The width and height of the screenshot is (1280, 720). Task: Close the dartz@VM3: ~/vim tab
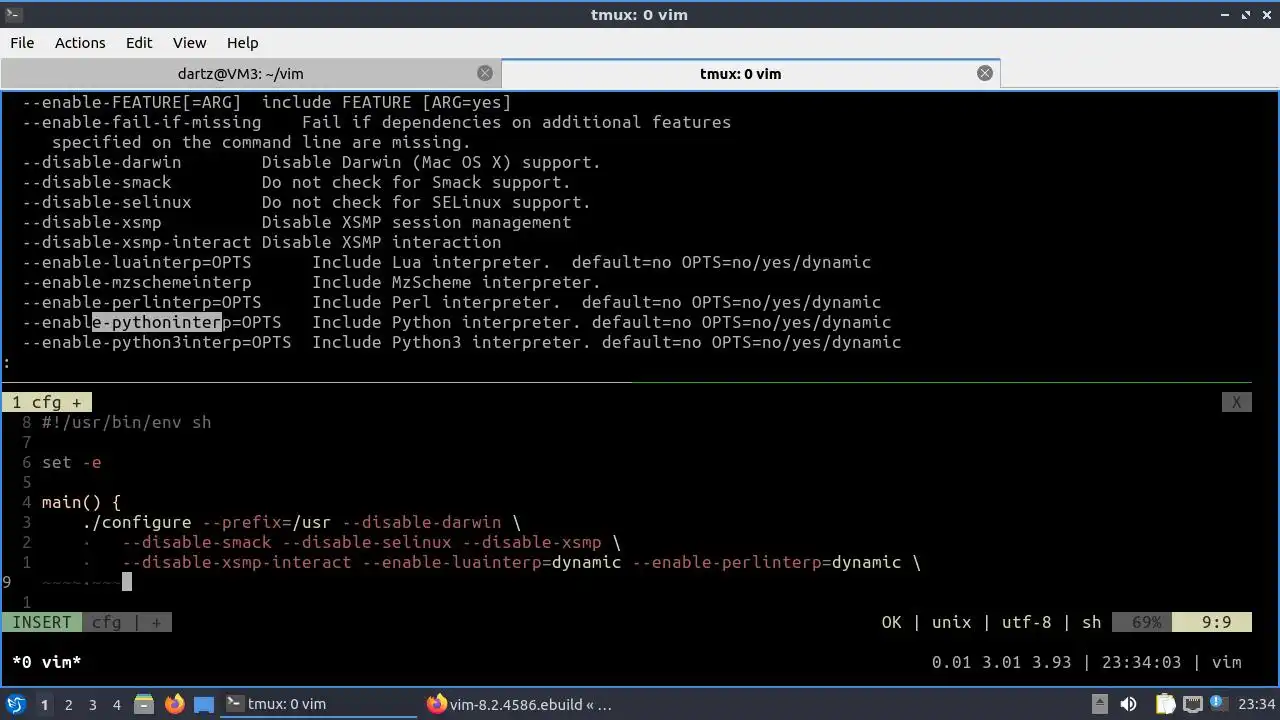tap(485, 73)
